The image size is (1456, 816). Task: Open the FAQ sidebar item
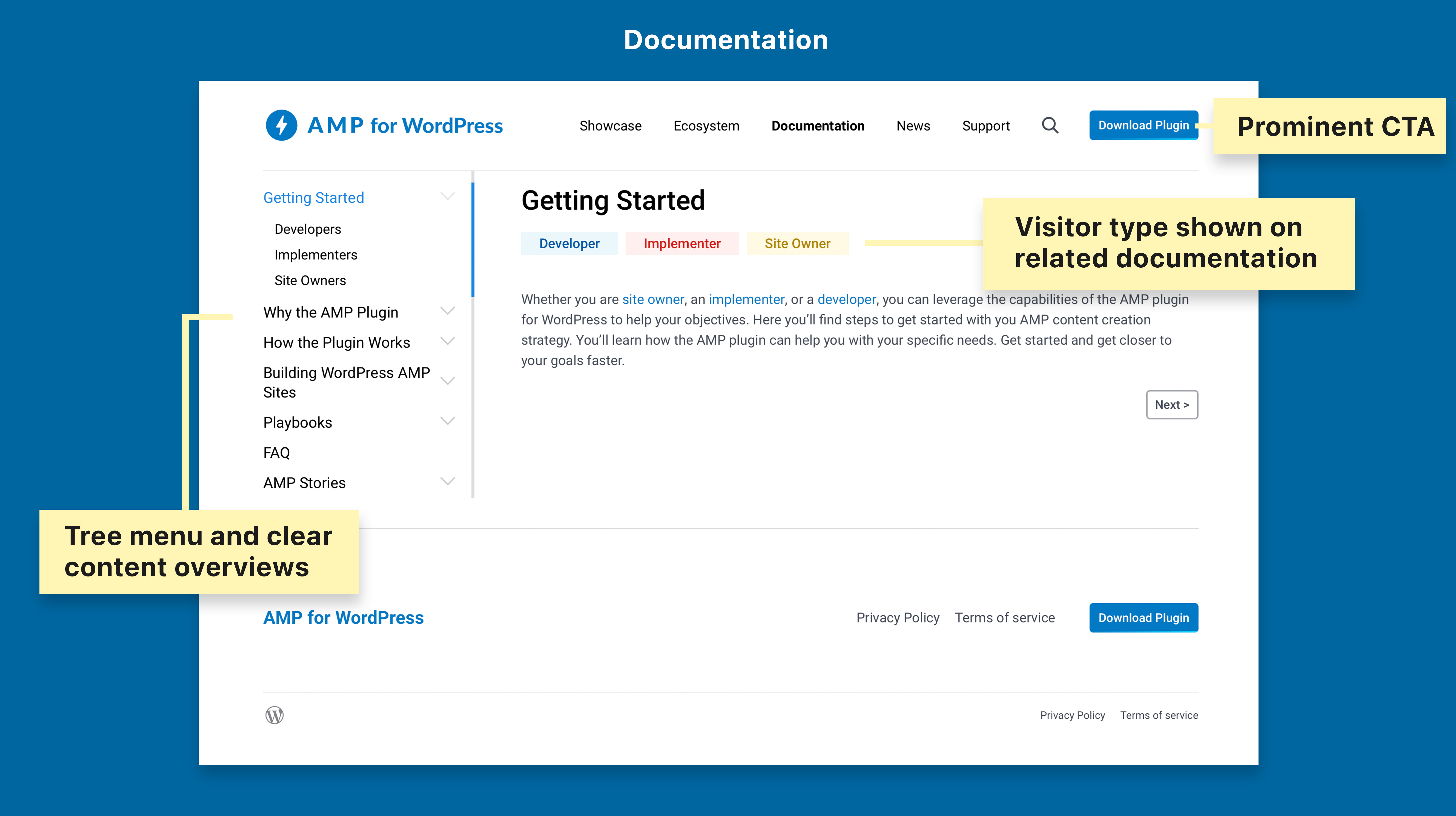(x=276, y=452)
